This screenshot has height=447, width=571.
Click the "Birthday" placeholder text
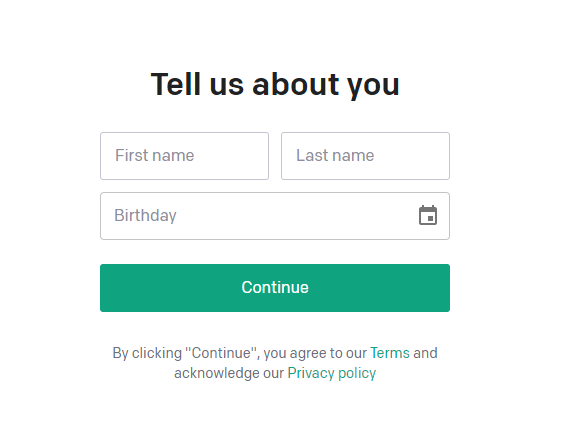145,216
